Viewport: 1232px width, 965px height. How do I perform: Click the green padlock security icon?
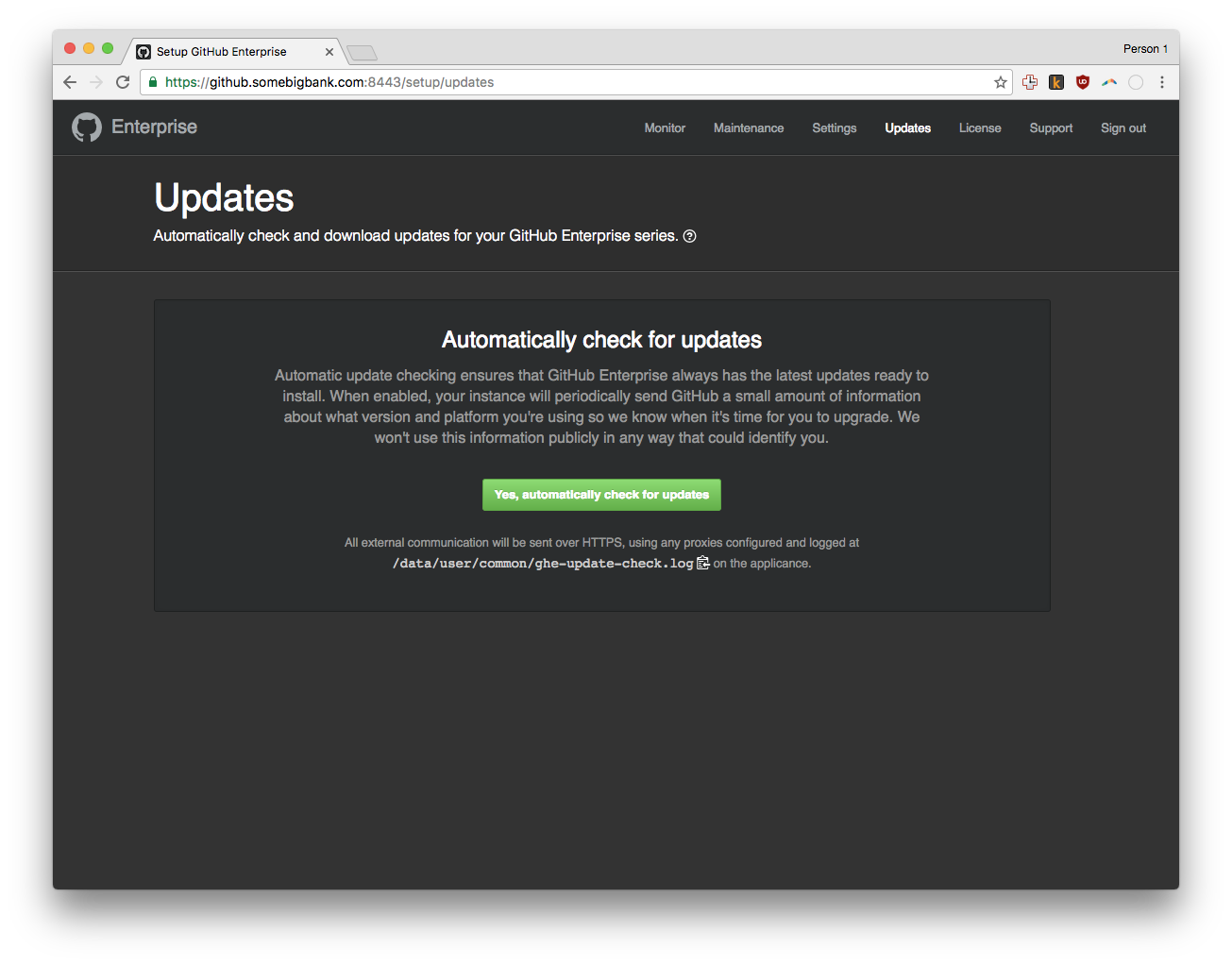(153, 82)
